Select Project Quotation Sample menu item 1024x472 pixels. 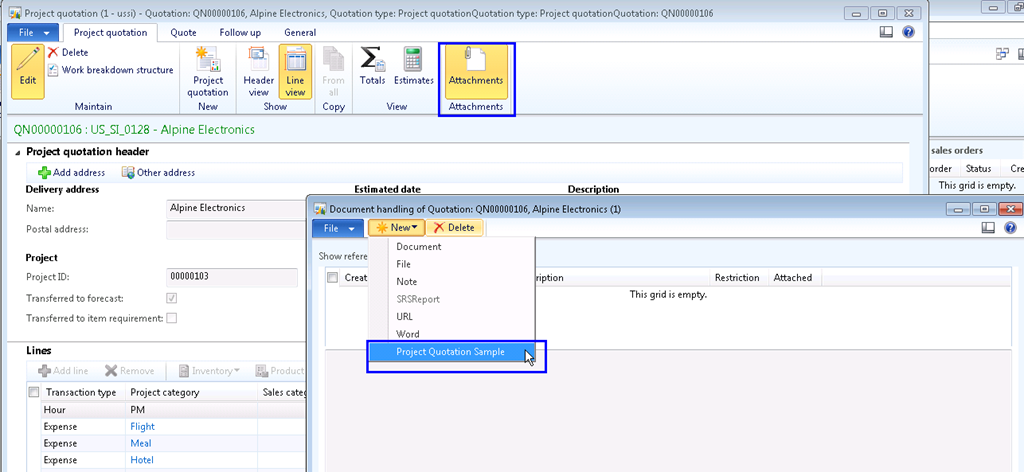(450, 352)
